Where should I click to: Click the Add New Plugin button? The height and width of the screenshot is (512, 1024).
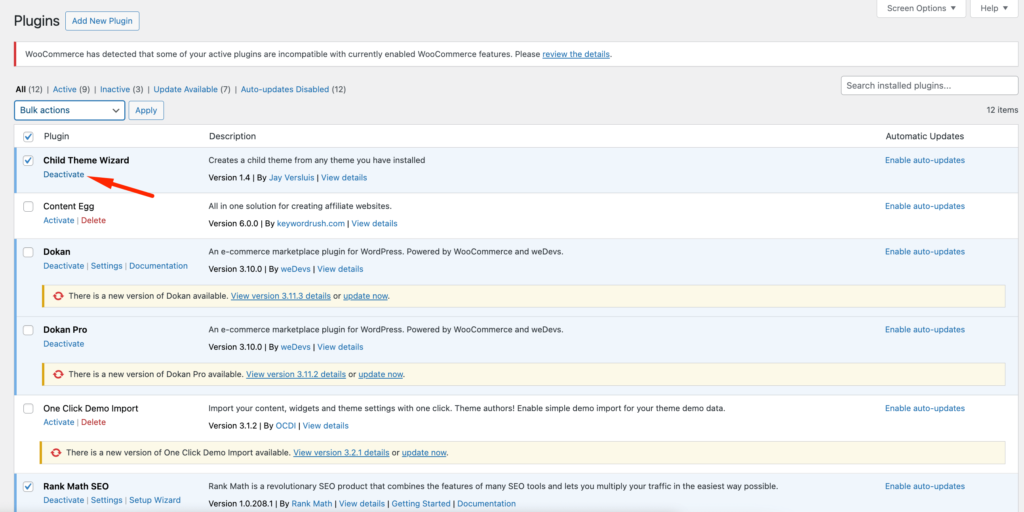click(x=103, y=21)
